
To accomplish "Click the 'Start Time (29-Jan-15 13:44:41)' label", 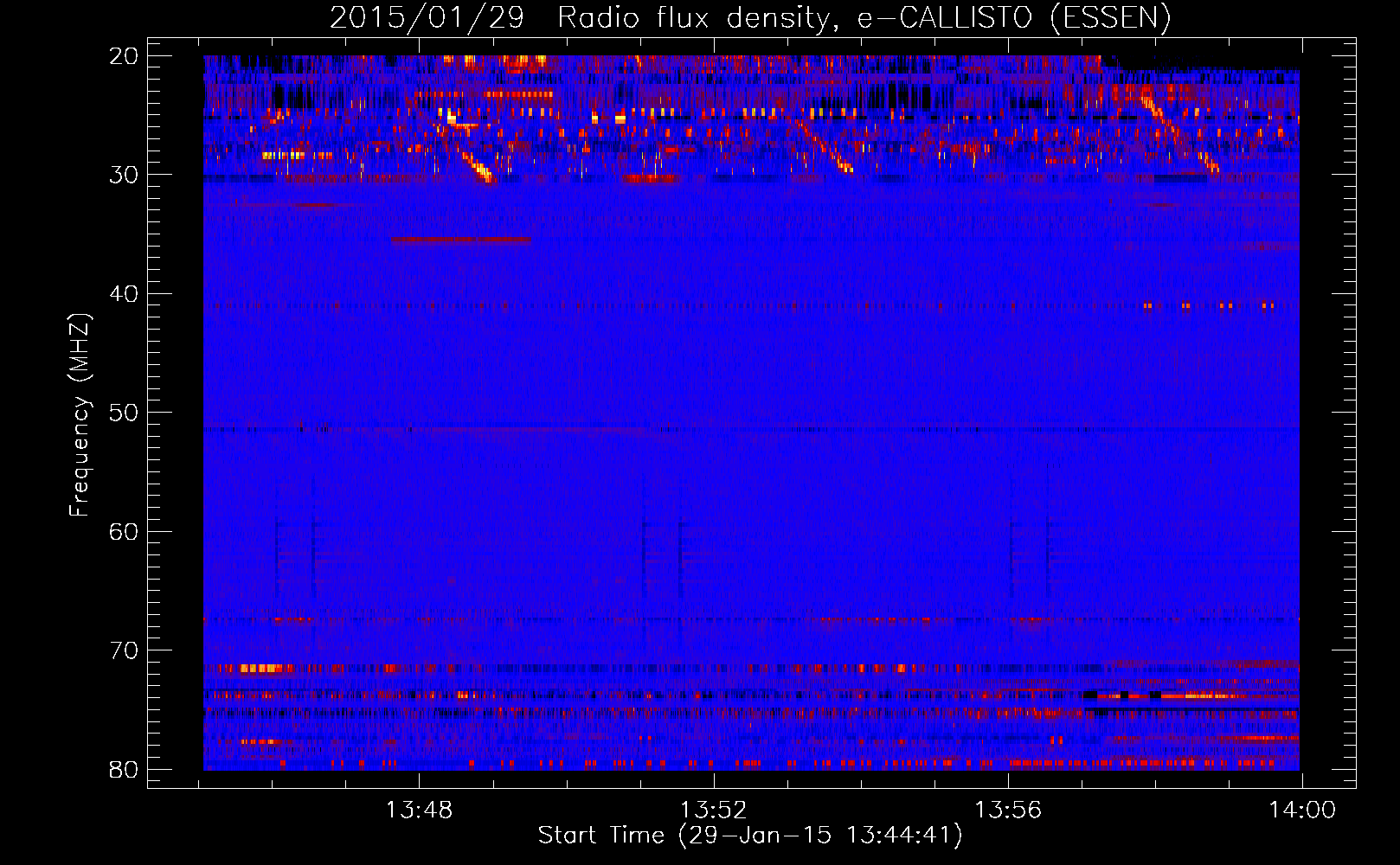I will click(x=750, y=836).
